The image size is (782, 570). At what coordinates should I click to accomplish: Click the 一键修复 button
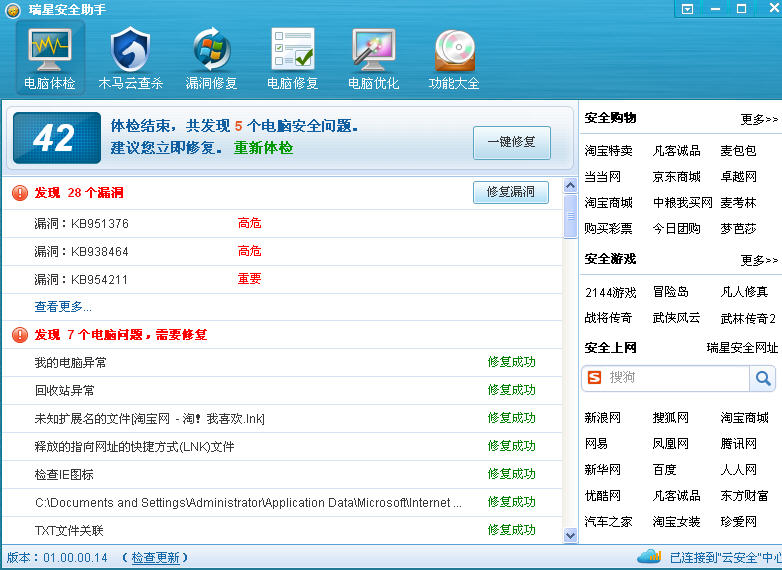[x=511, y=142]
